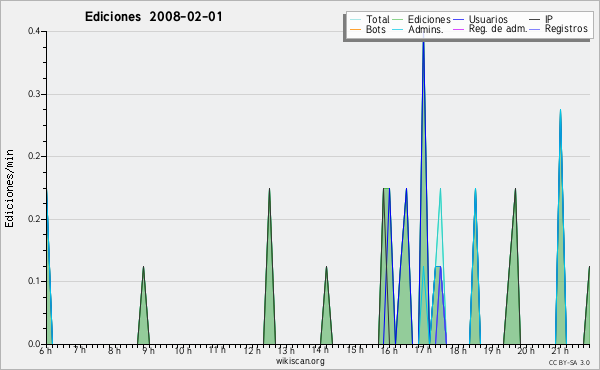
Task: Click the chart title Ediciones 2008-02-01
Action: click(153, 17)
